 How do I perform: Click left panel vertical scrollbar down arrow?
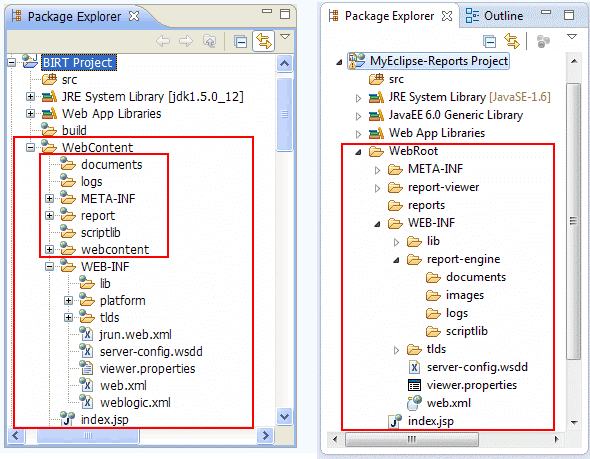pos(284,416)
